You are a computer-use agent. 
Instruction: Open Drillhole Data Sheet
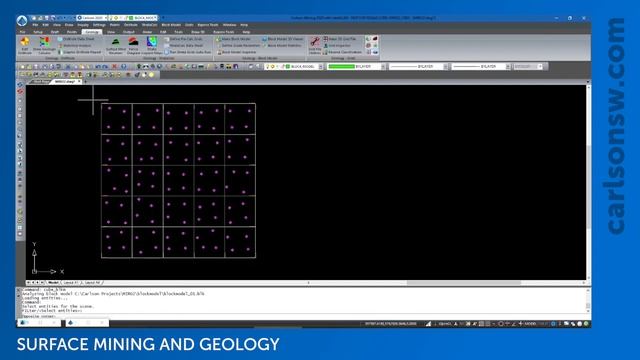[x=76, y=39]
